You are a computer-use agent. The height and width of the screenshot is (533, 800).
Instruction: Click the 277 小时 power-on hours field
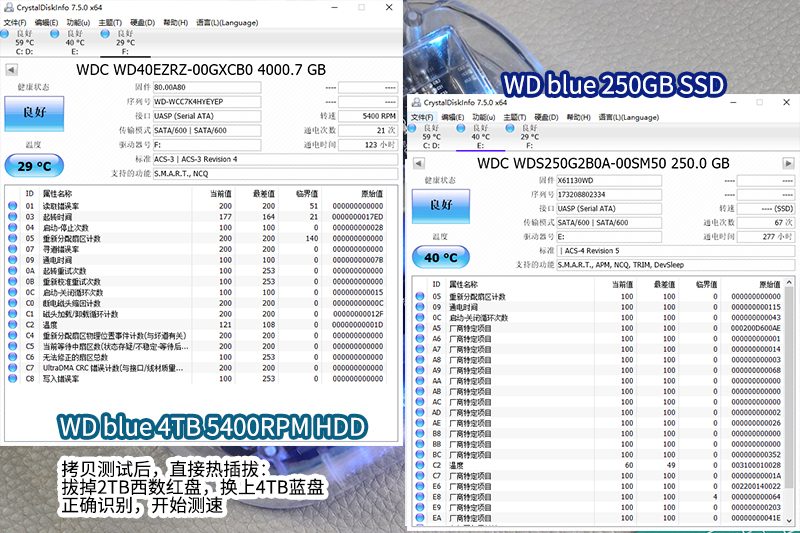click(x=765, y=237)
